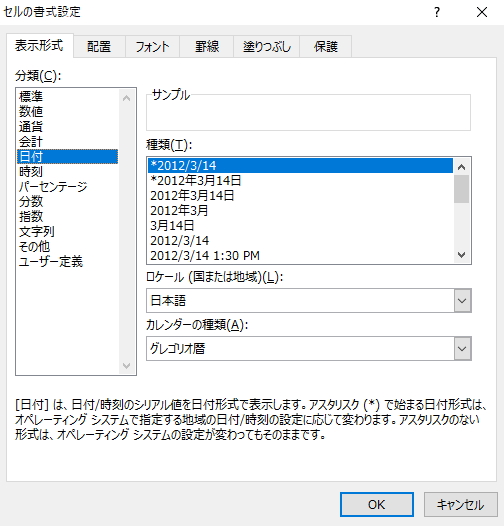The height and width of the screenshot is (526, 504).
Task: Click the category list up arrow
Action: coord(127,98)
